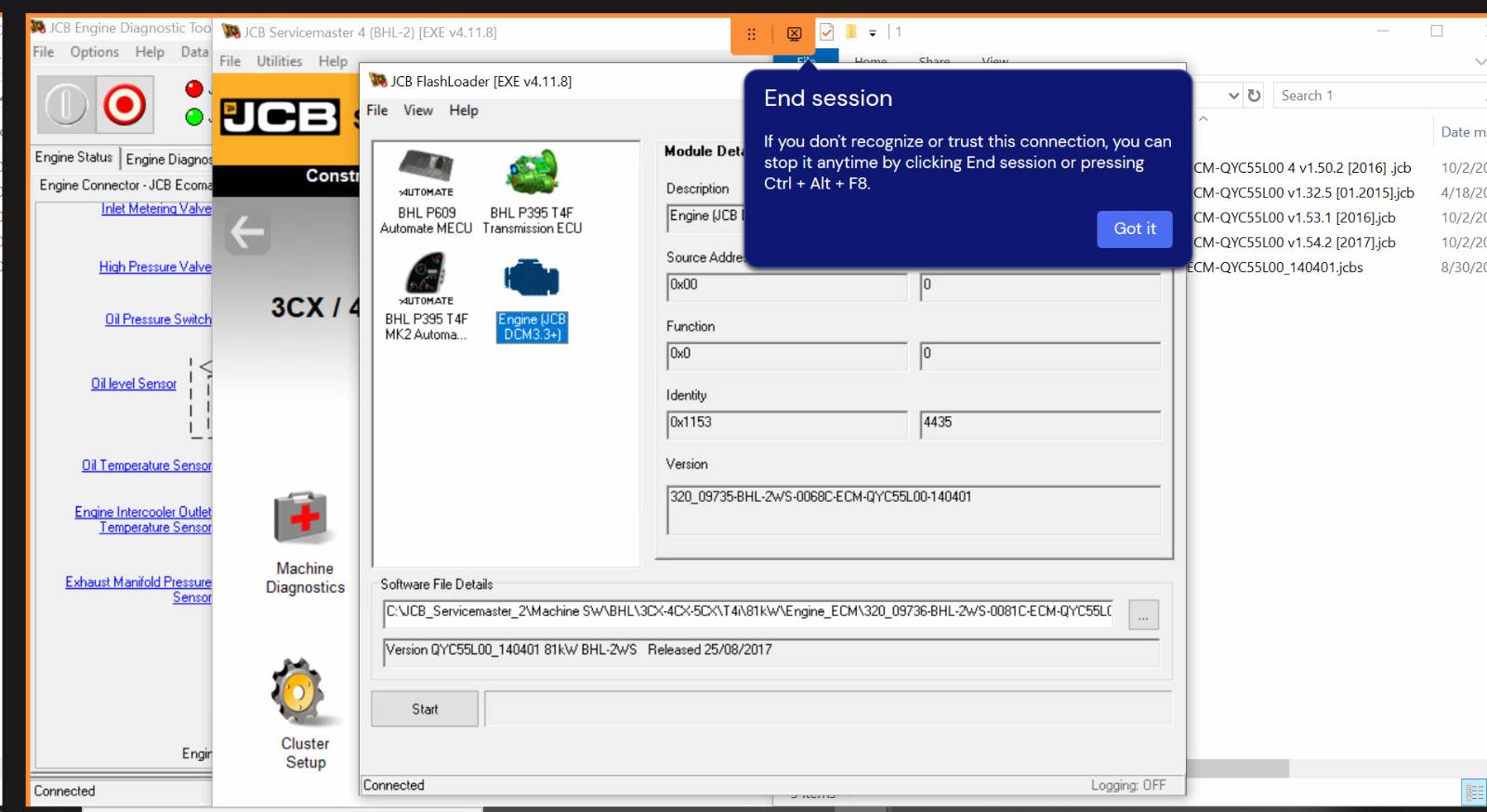Open File menu in FlashLoader
This screenshot has height=812, width=1487.
[376, 111]
